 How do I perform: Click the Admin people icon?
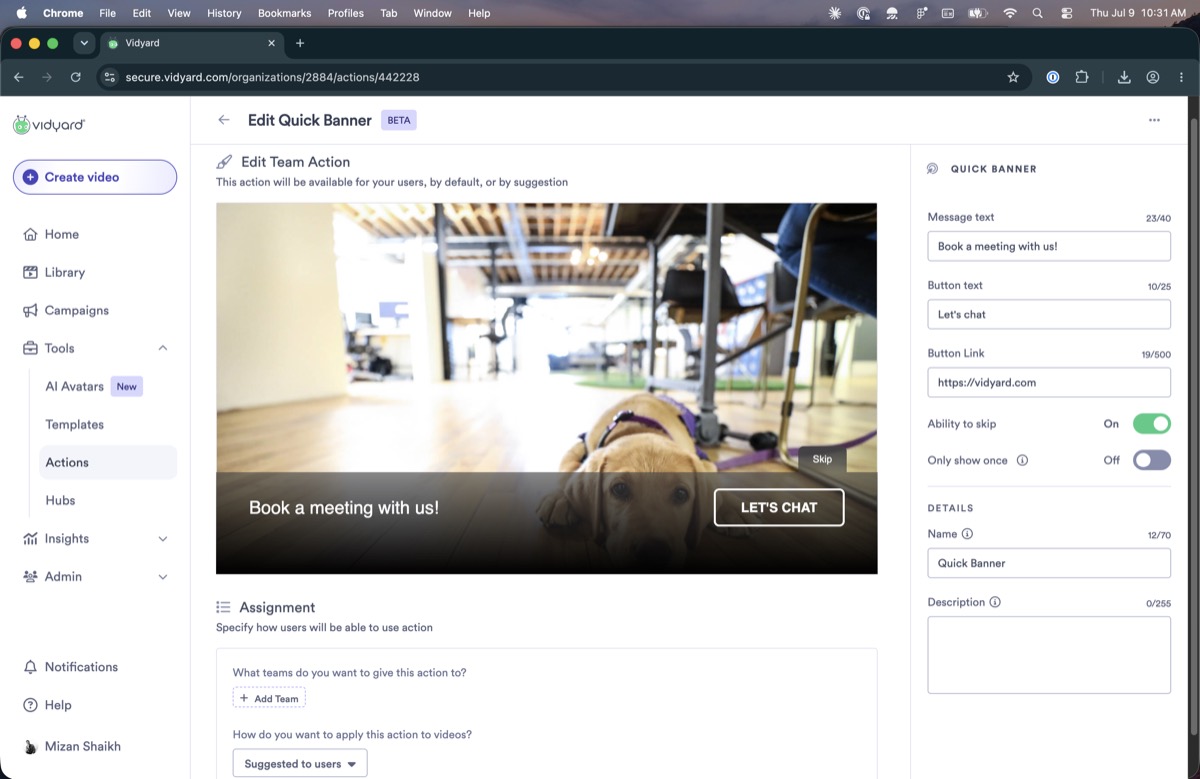(x=30, y=576)
